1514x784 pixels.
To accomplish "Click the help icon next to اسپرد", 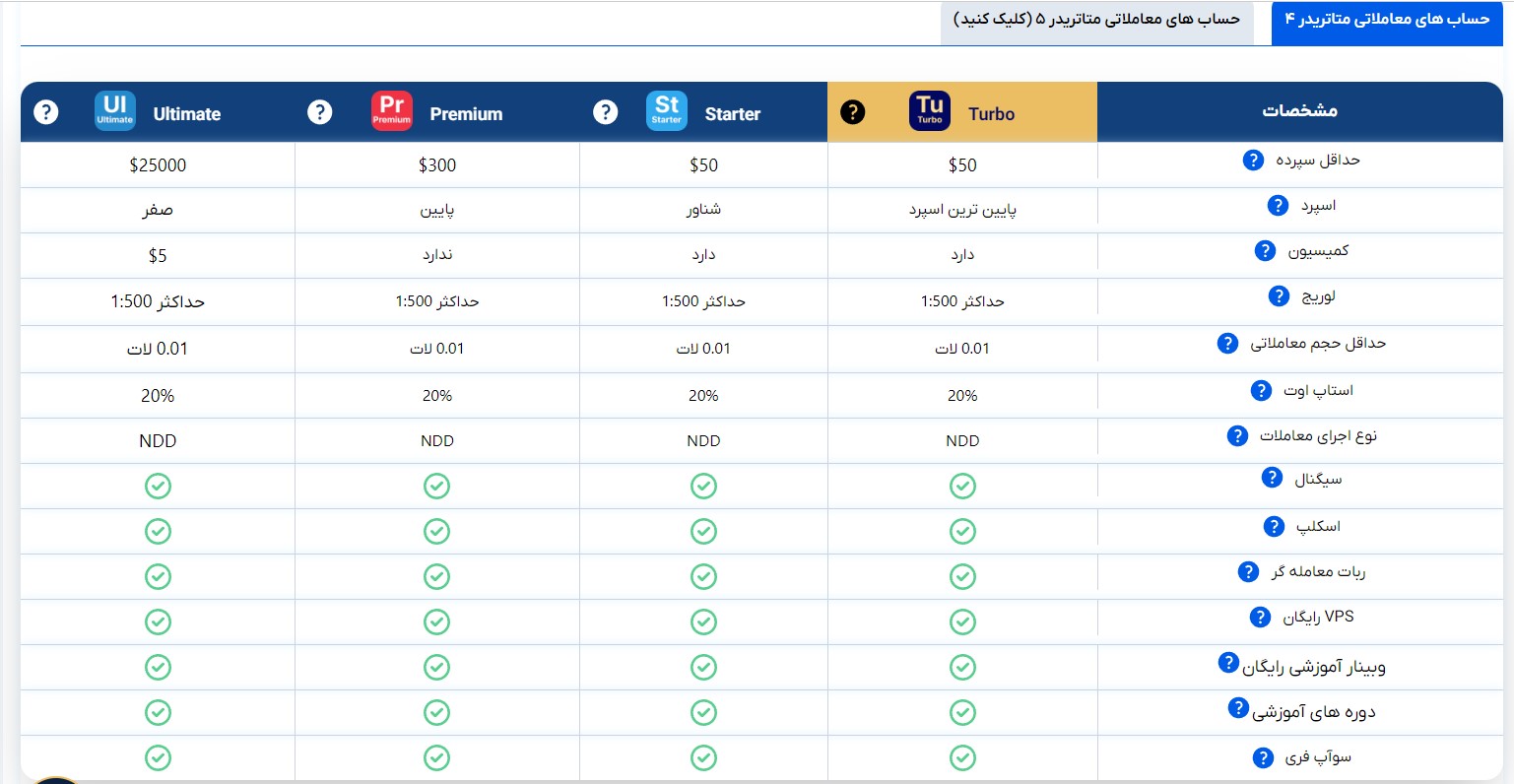I will click(x=1278, y=205).
